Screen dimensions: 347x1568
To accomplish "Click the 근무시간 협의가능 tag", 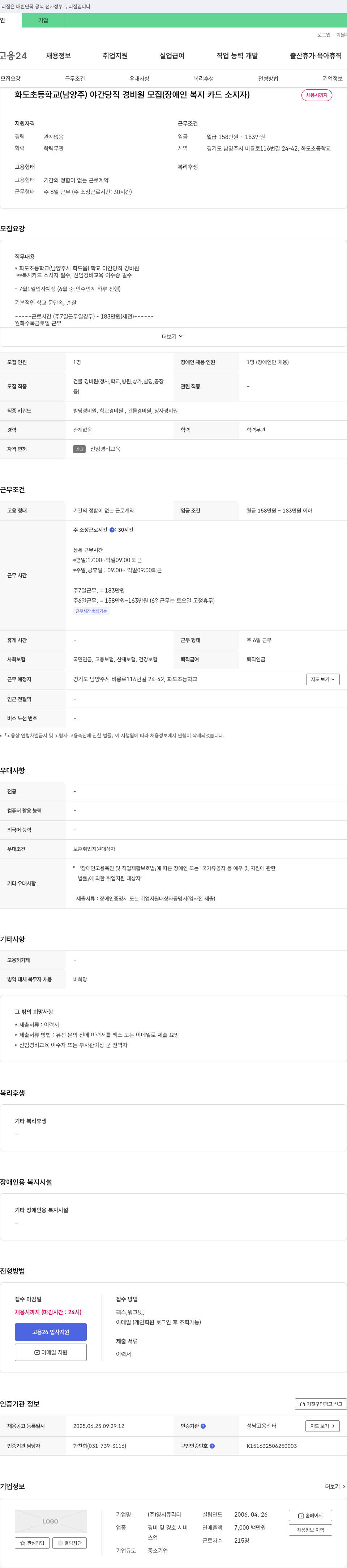I will point(91,611).
